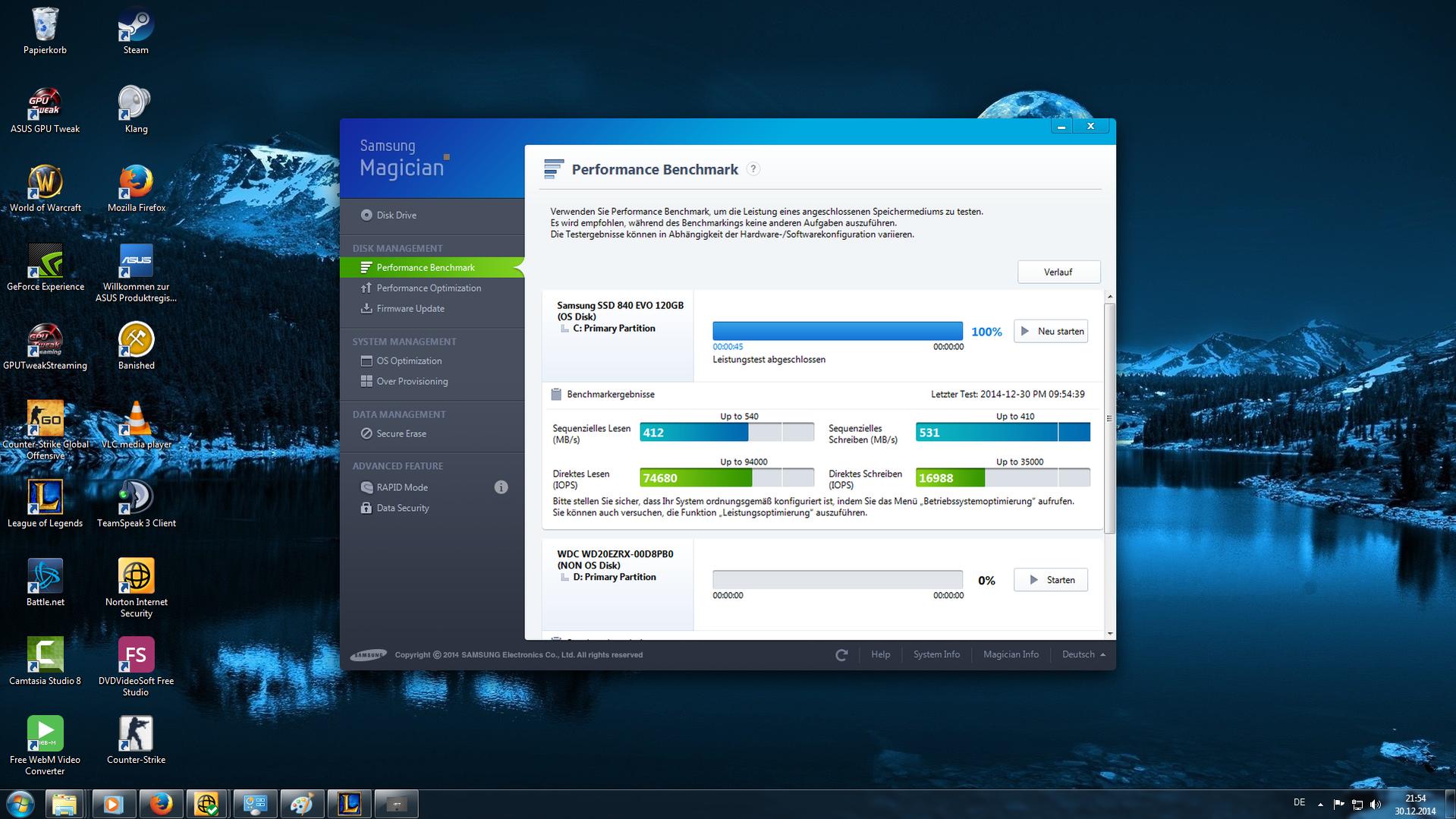Screen dimensions: 1456x819
Task: Select the Banished game icon
Action: point(136,347)
